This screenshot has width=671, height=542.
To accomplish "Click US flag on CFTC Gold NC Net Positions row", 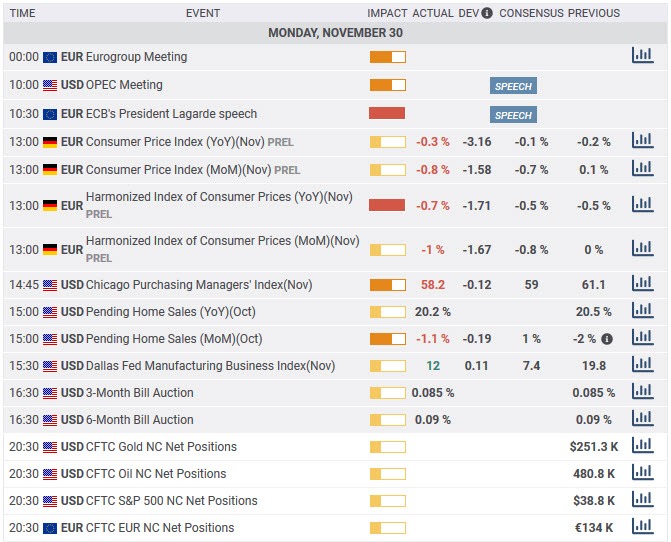I will point(50,447).
